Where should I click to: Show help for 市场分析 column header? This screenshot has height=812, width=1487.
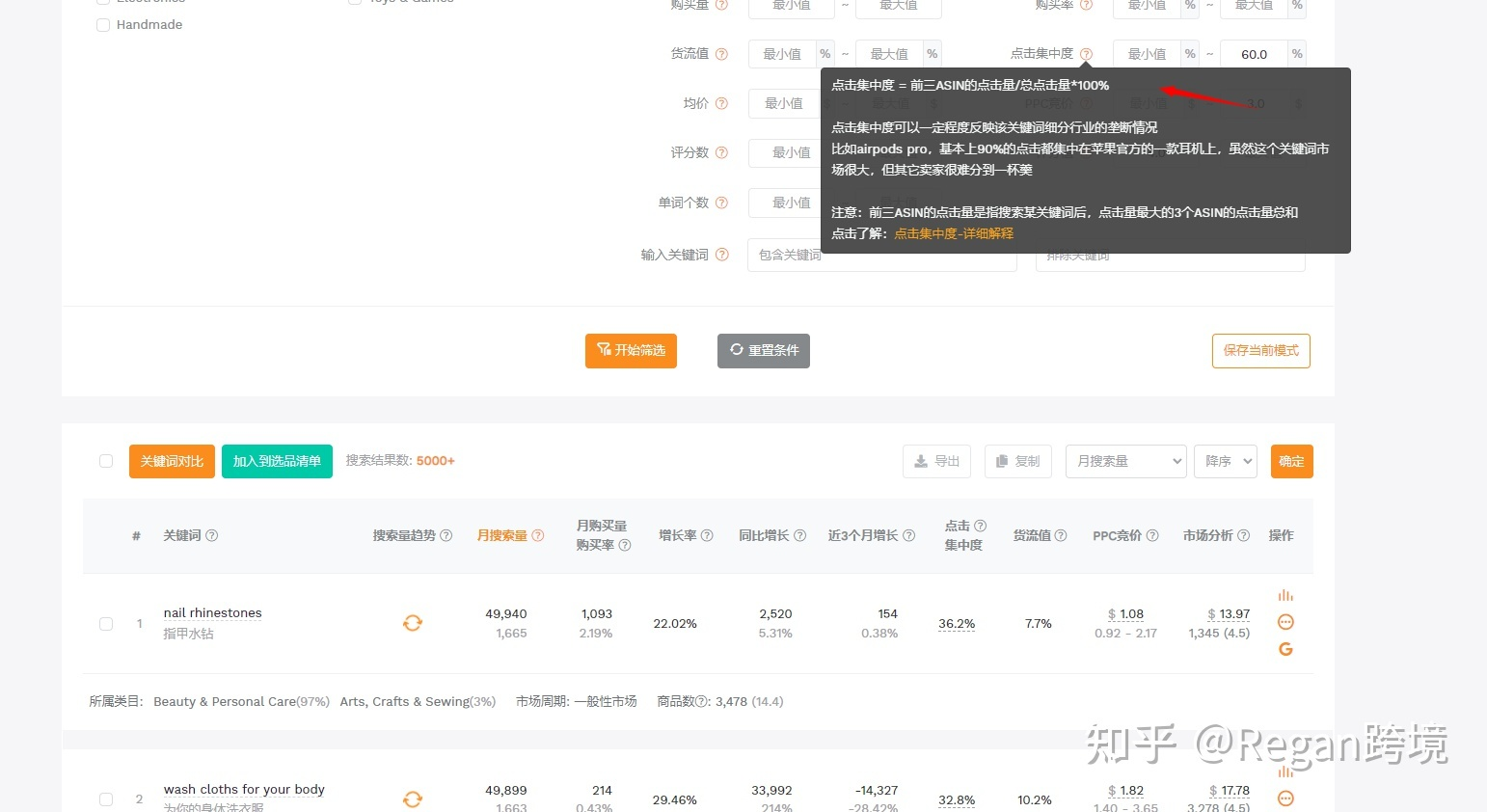[x=1243, y=535]
